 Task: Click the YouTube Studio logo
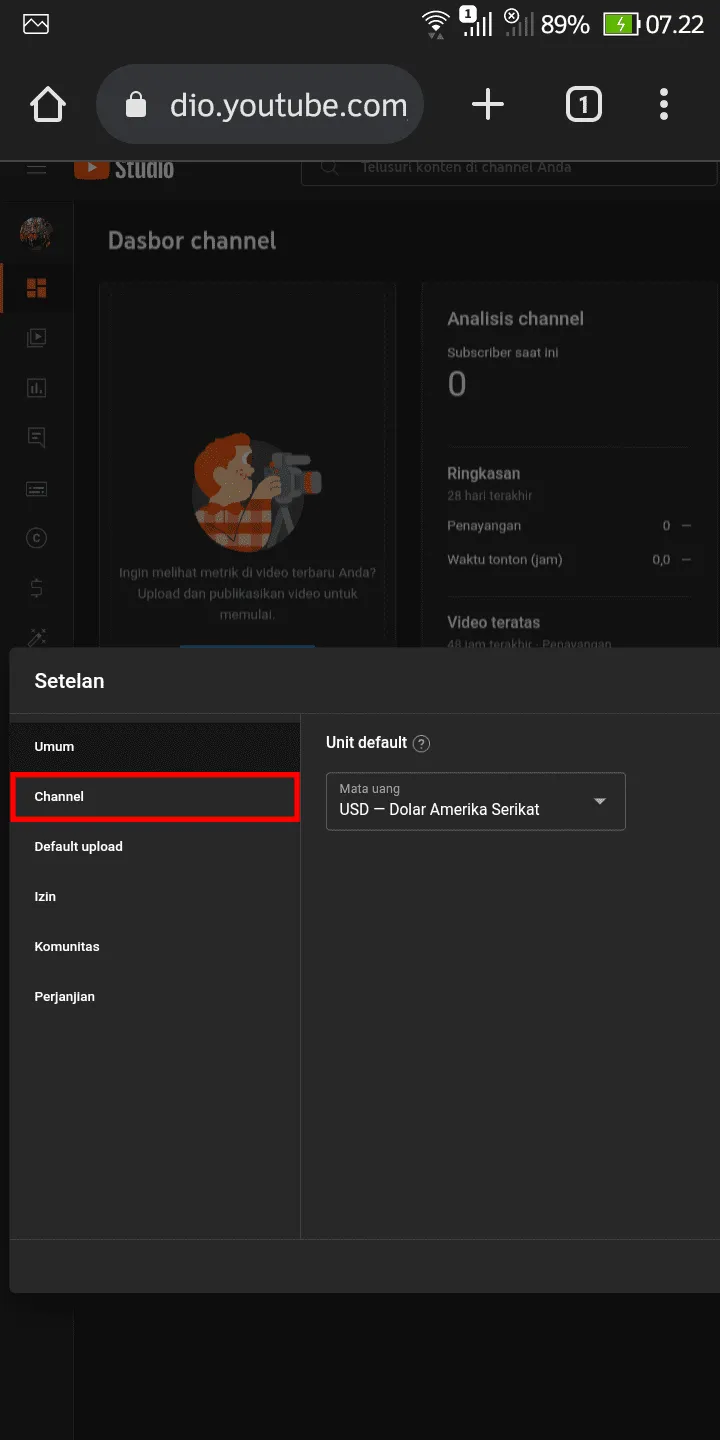[x=124, y=168]
